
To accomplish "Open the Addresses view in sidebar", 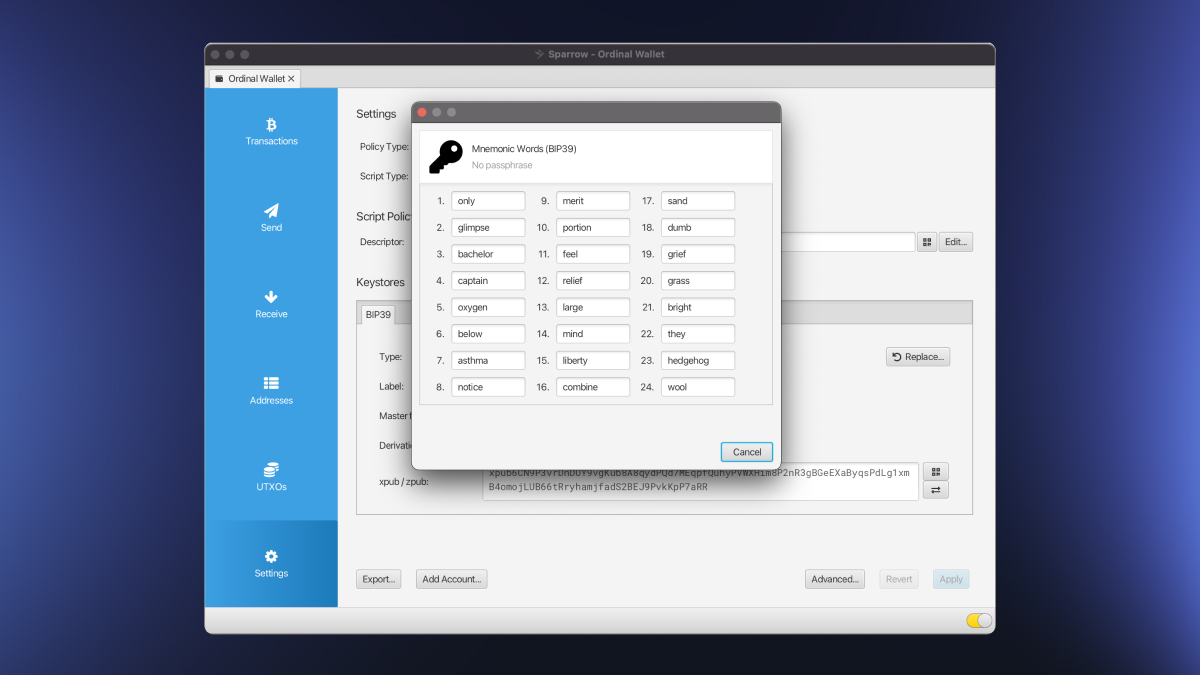I will click(271, 390).
